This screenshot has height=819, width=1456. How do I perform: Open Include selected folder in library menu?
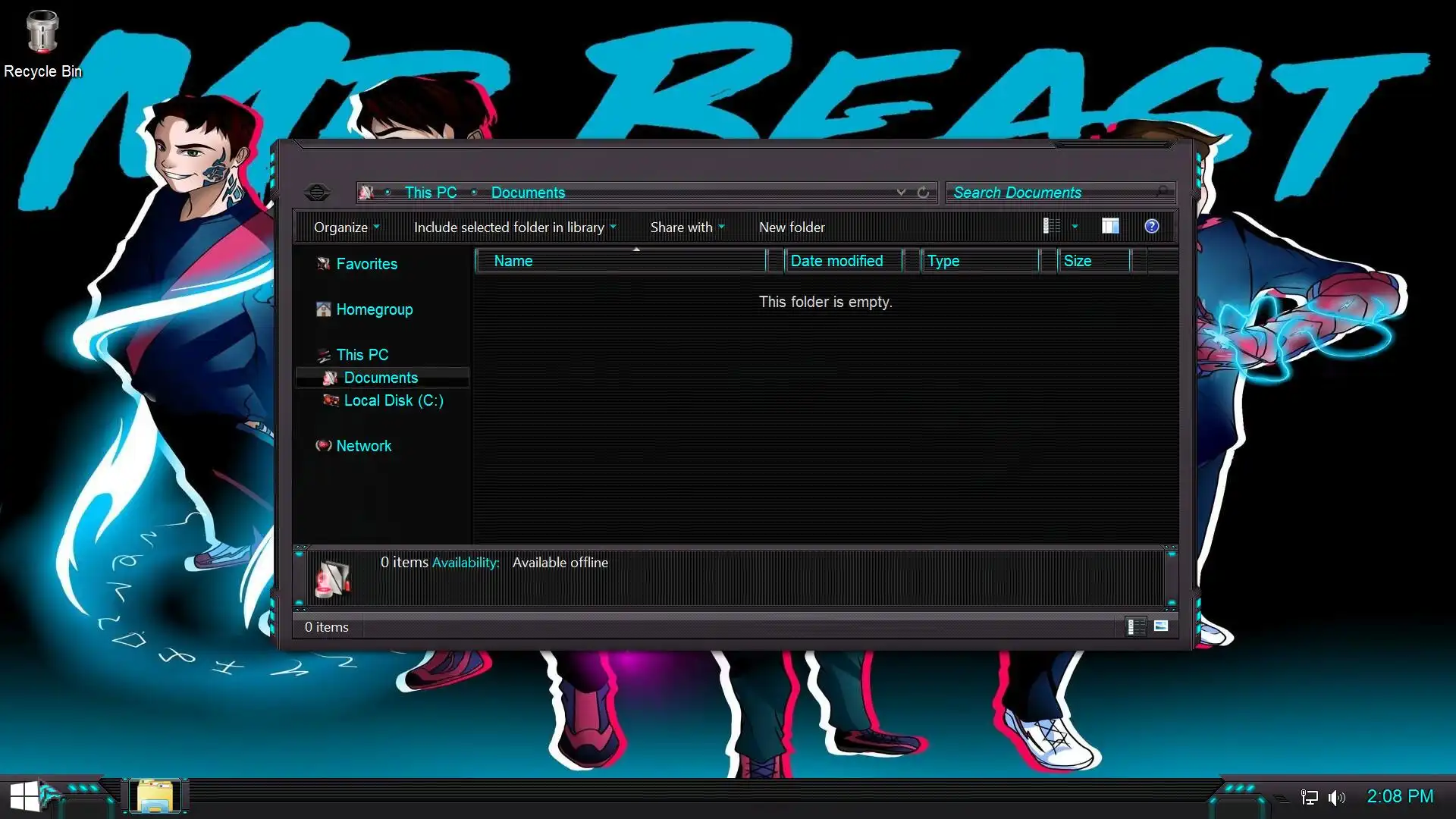coord(514,227)
